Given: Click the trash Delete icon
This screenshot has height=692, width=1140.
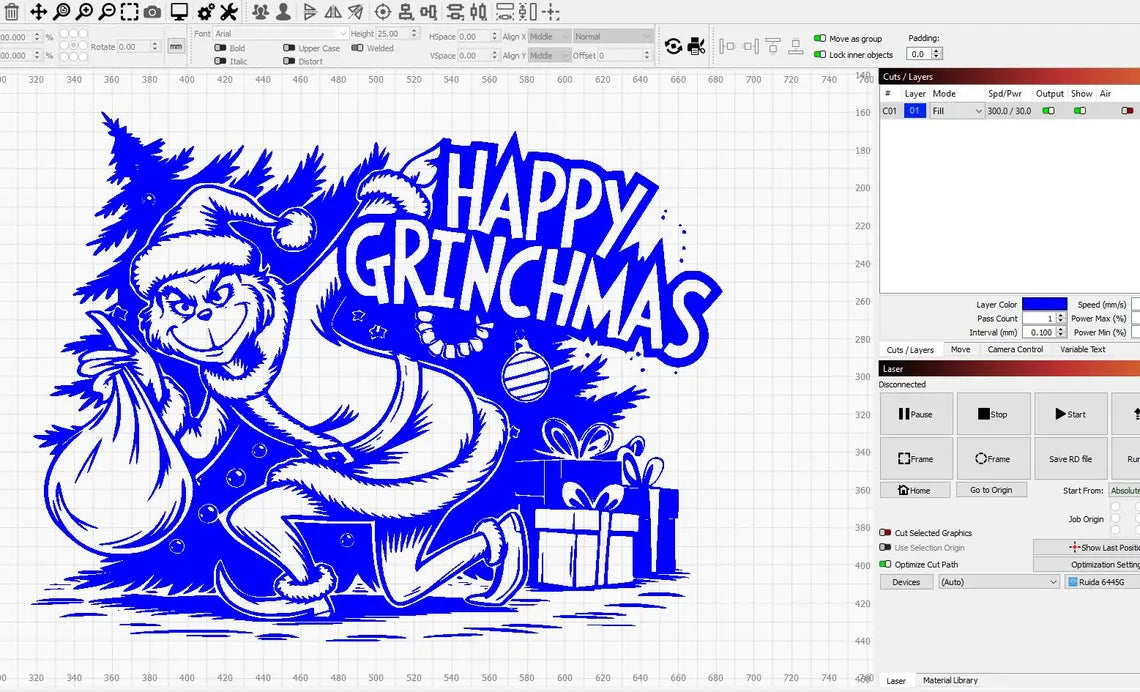Looking at the screenshot, I should [11, 12].
